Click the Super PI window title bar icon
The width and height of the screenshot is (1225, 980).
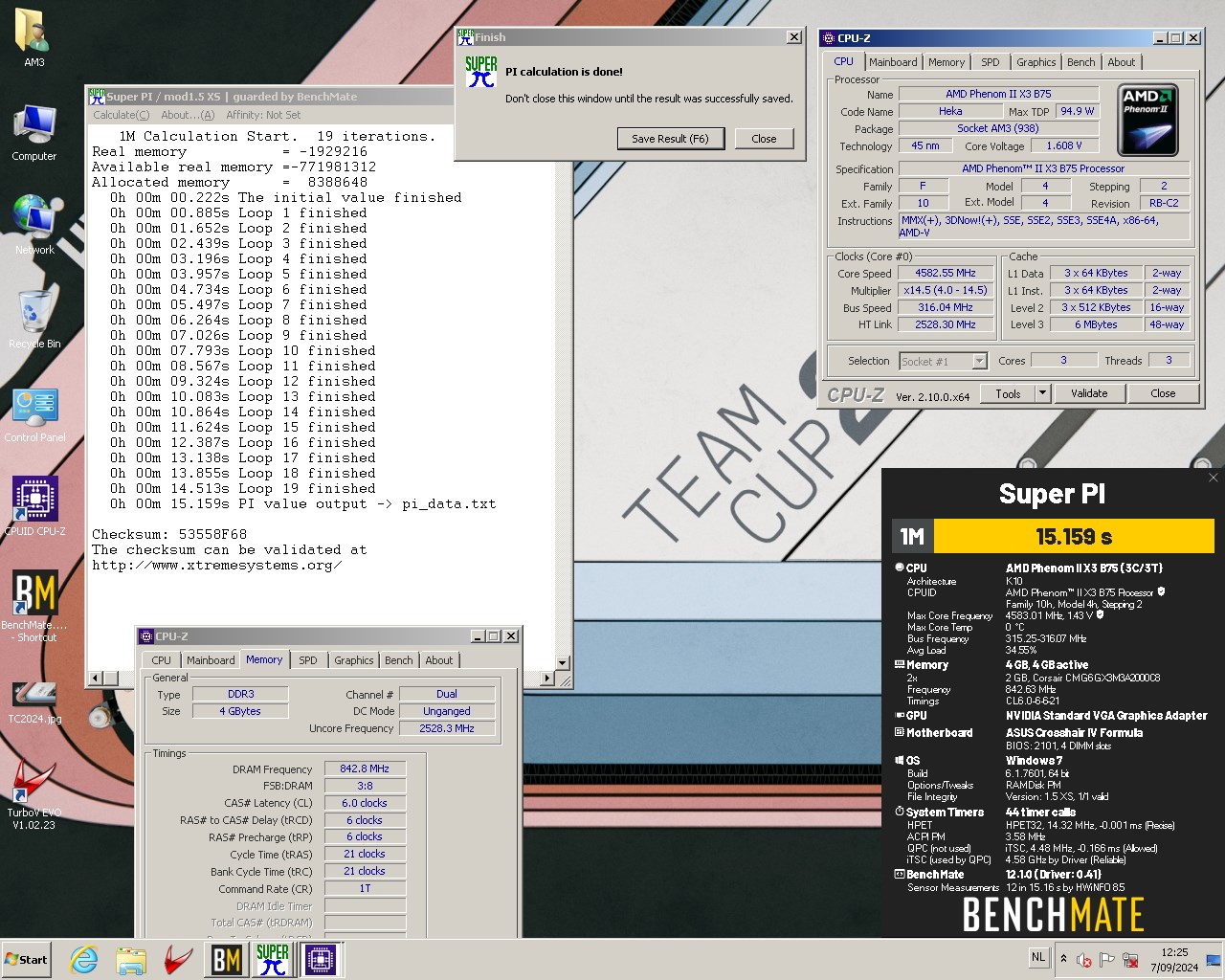[x=96, y=96]
